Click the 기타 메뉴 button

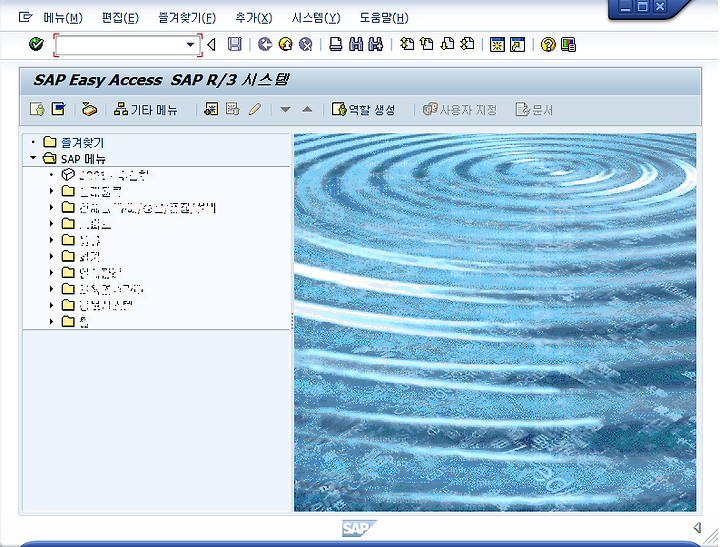[146, 110]
